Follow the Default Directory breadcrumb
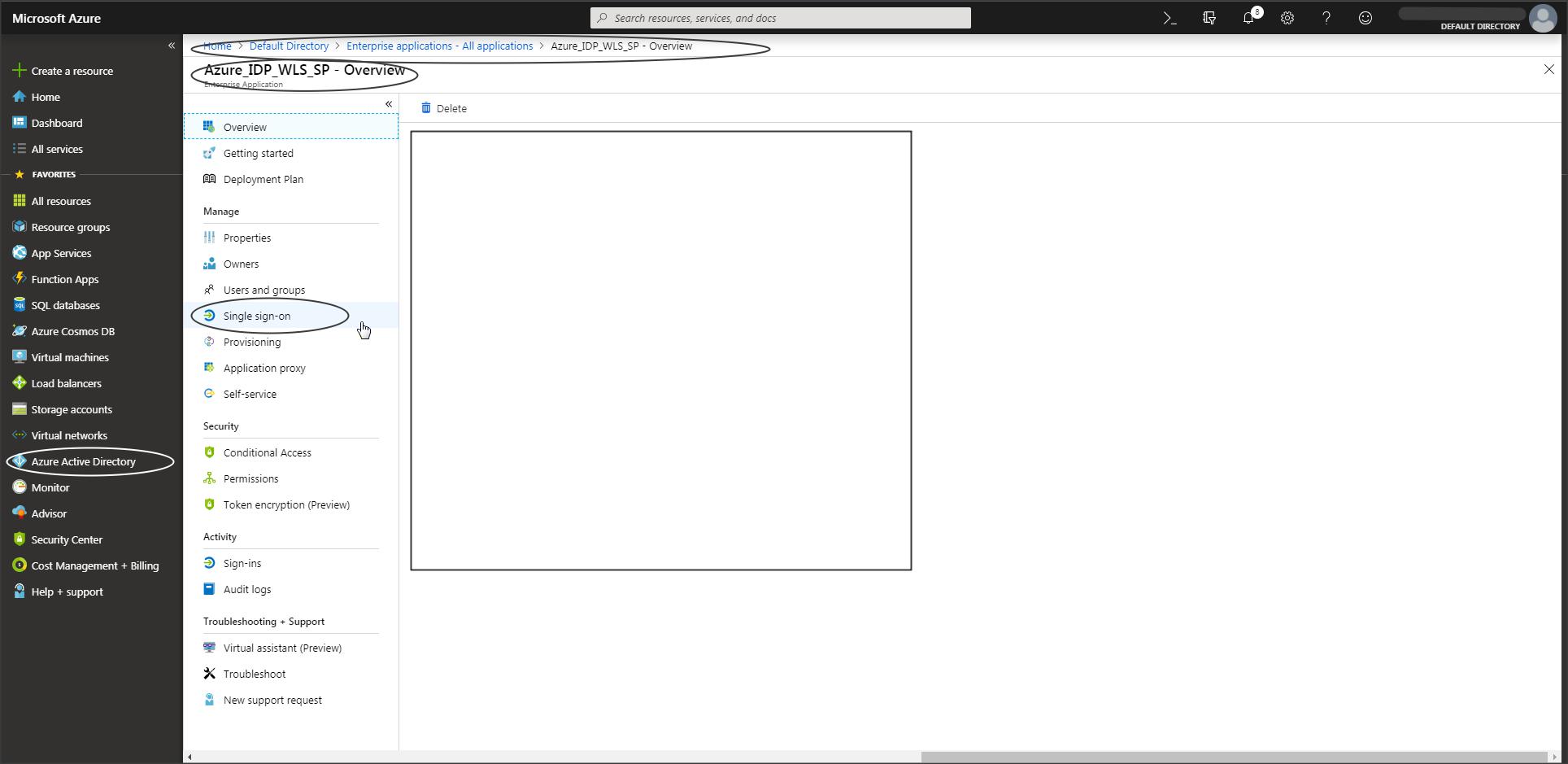The image size is (1568, 764). click(x=289, y=46)
